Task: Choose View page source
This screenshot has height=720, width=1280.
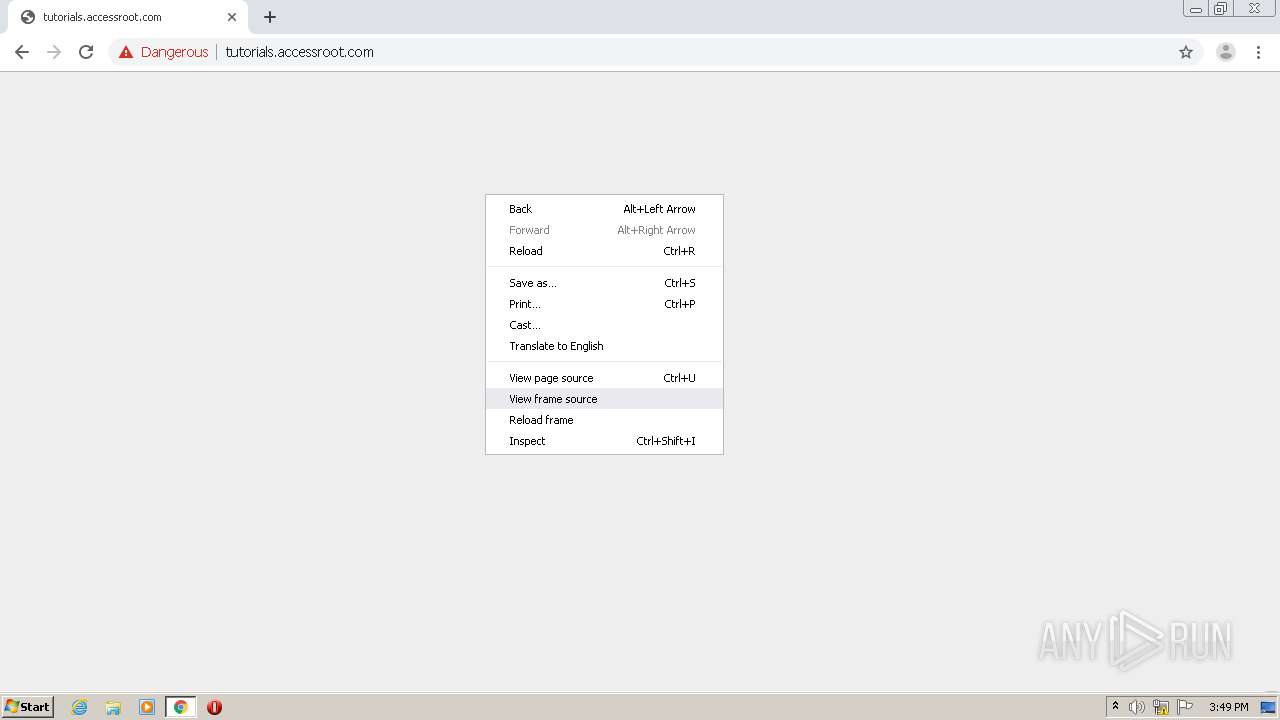Action: click(x=604, y=378)
